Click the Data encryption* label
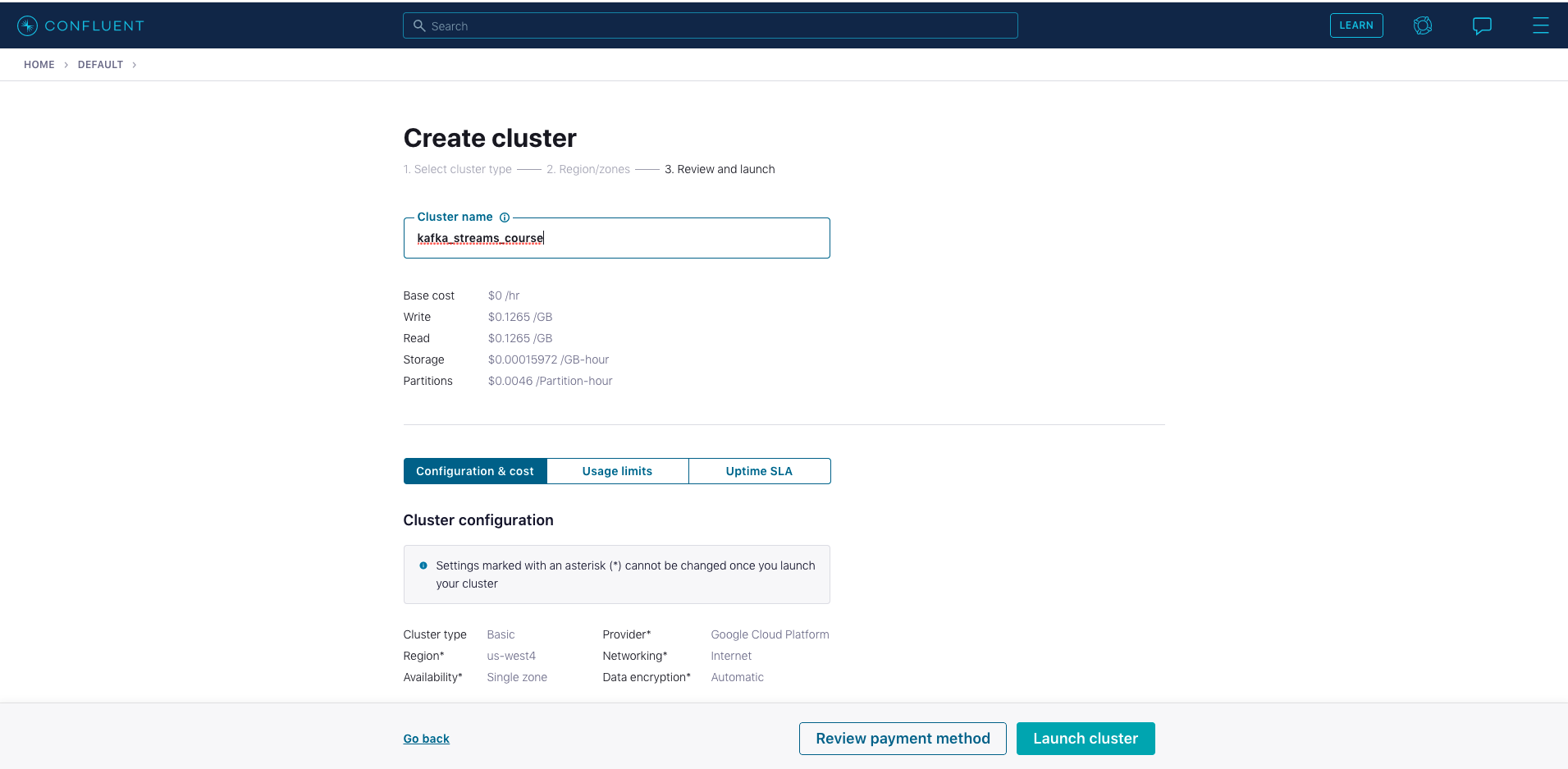1568x769 pixels. [x=647, y=677]
